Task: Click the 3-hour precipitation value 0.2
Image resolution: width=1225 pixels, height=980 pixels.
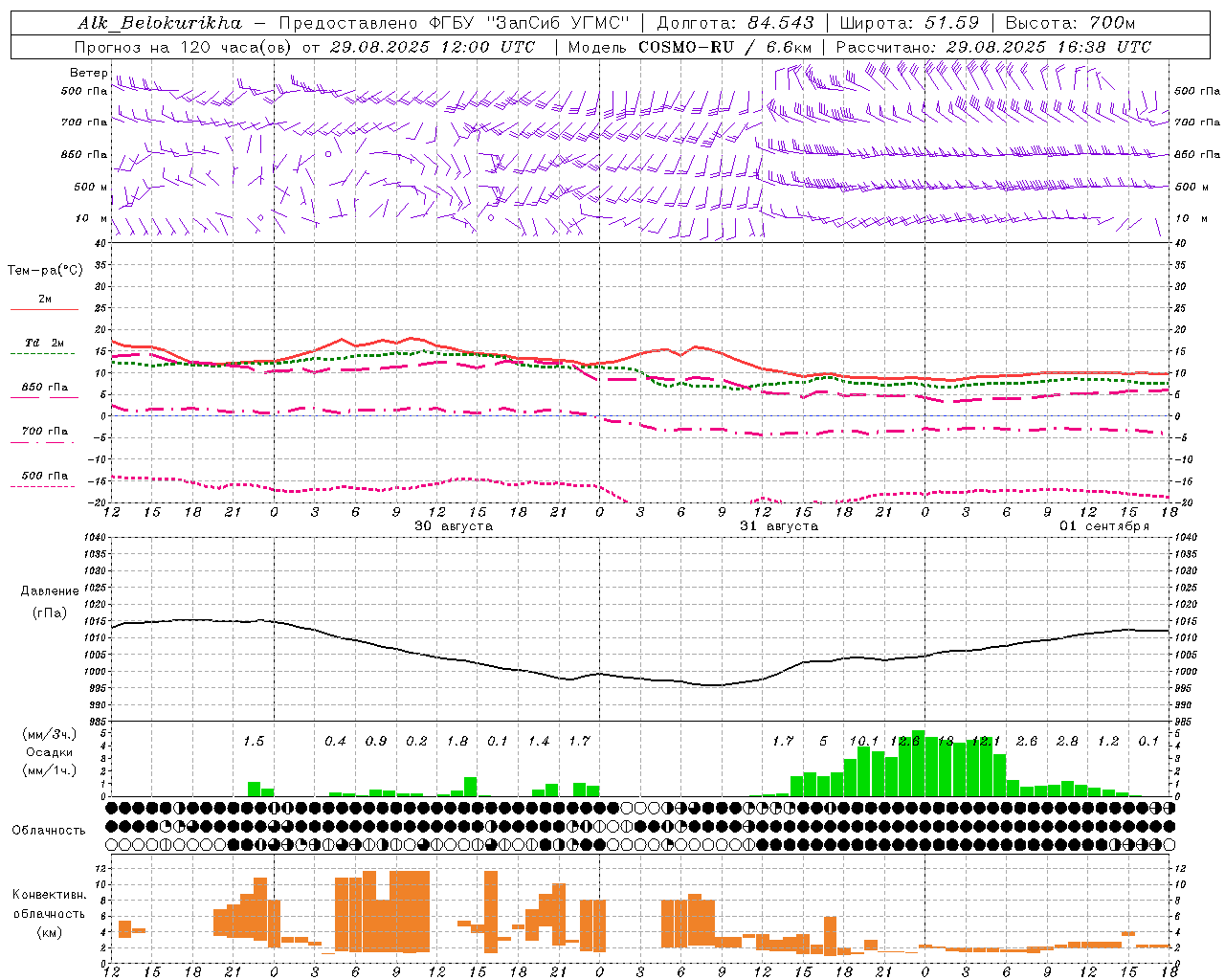Action: point(416,742)
